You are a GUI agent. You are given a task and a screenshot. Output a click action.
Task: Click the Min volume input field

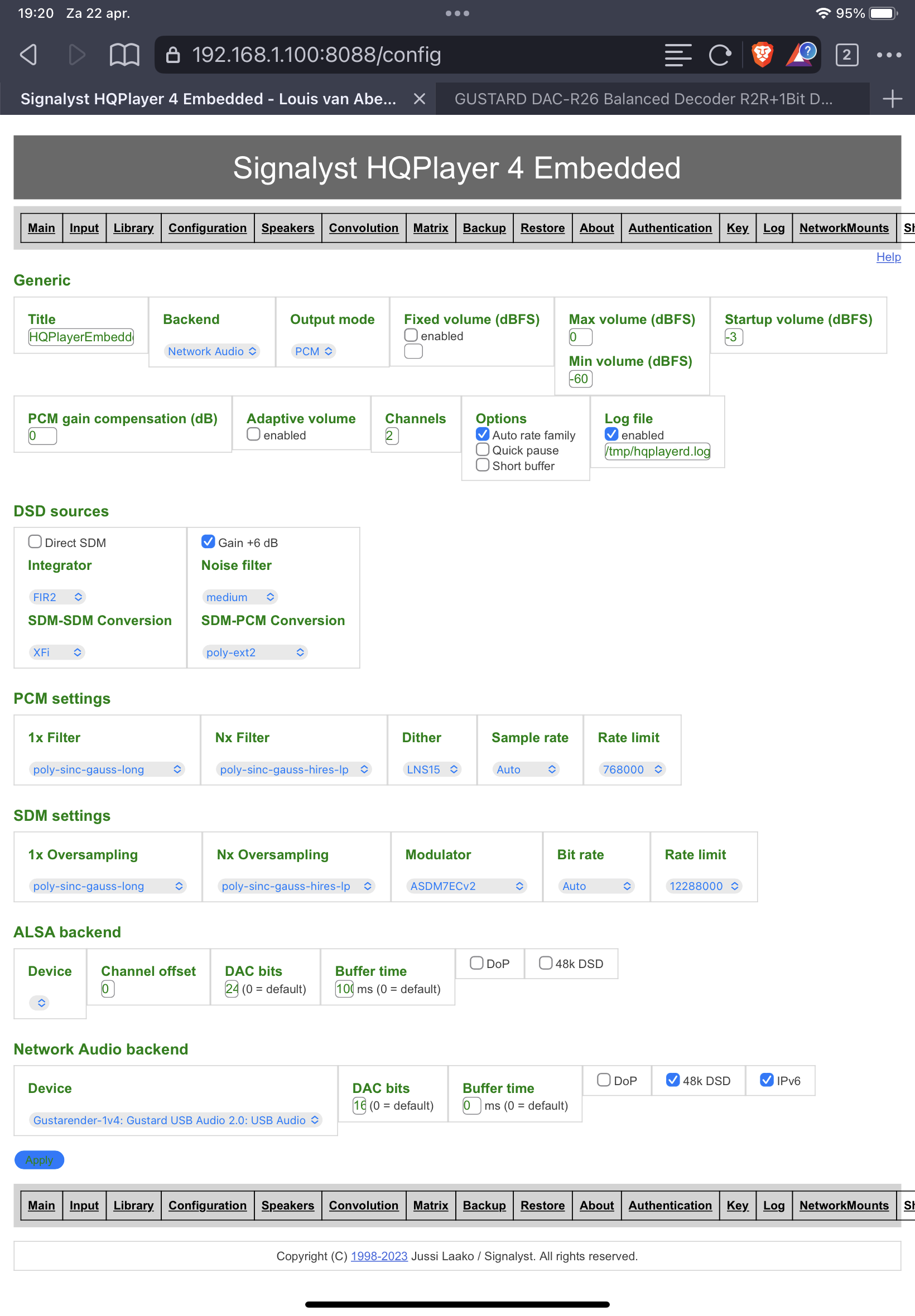pyautogui.click(x=580, y=379)
